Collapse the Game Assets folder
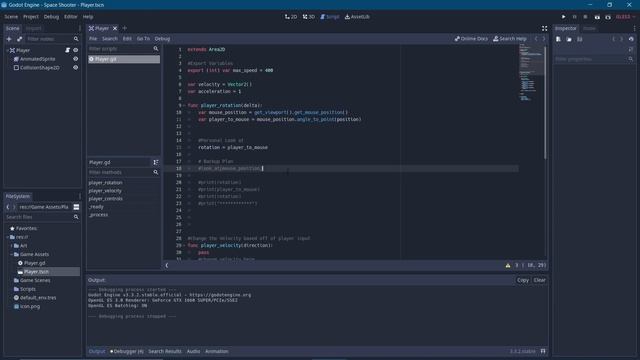Viewport: 640px width, 360px height. click(11, 254)
